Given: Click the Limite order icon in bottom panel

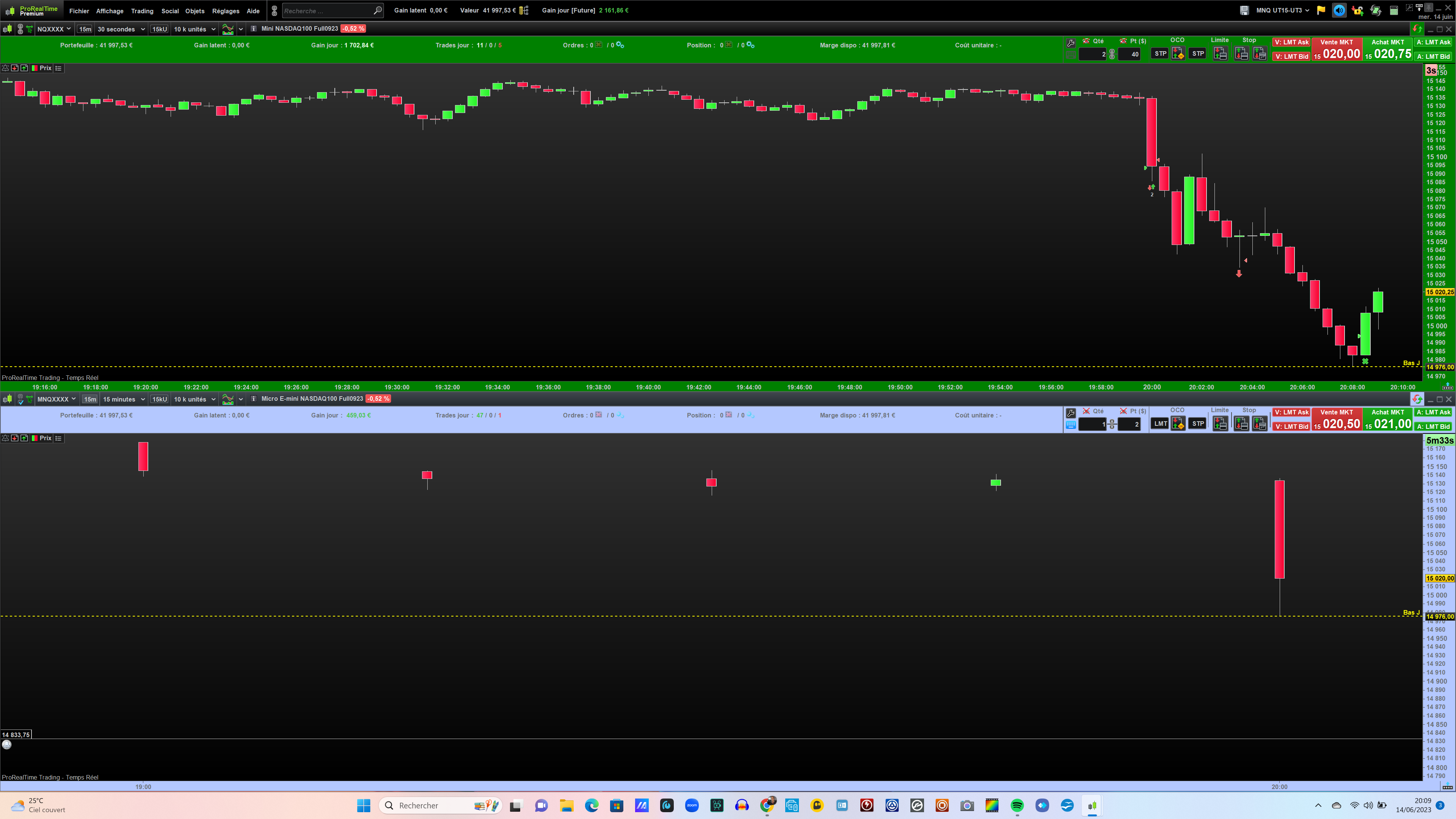Looking at the screenshot, I should 1220,424.
